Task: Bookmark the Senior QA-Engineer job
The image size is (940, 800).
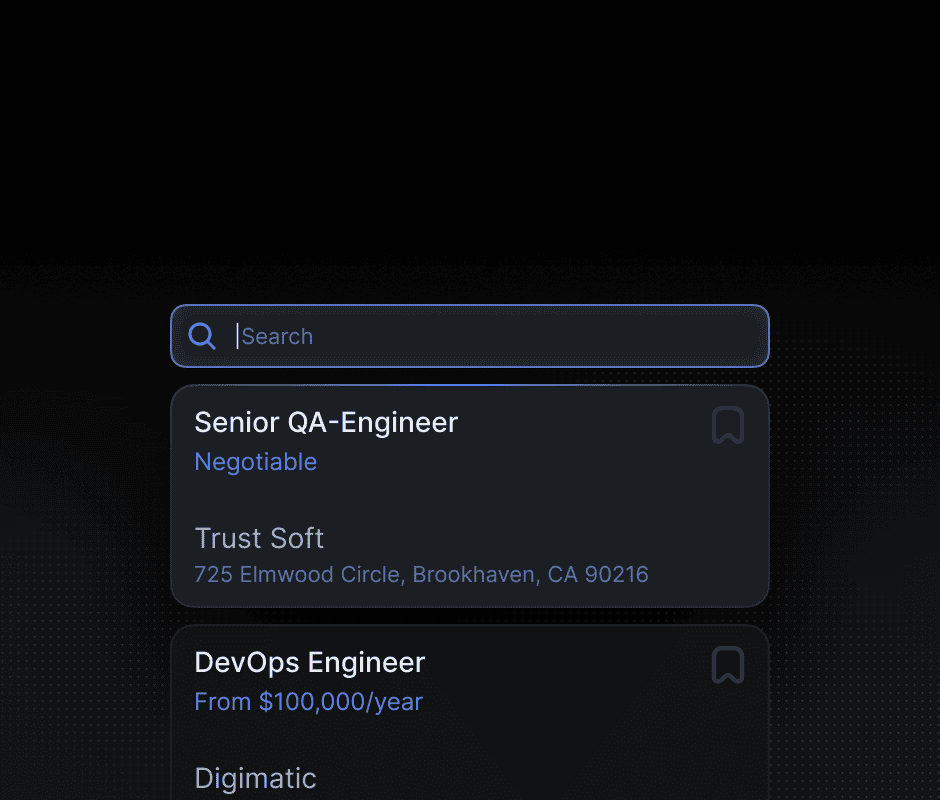Action: (x=728, y=425)
